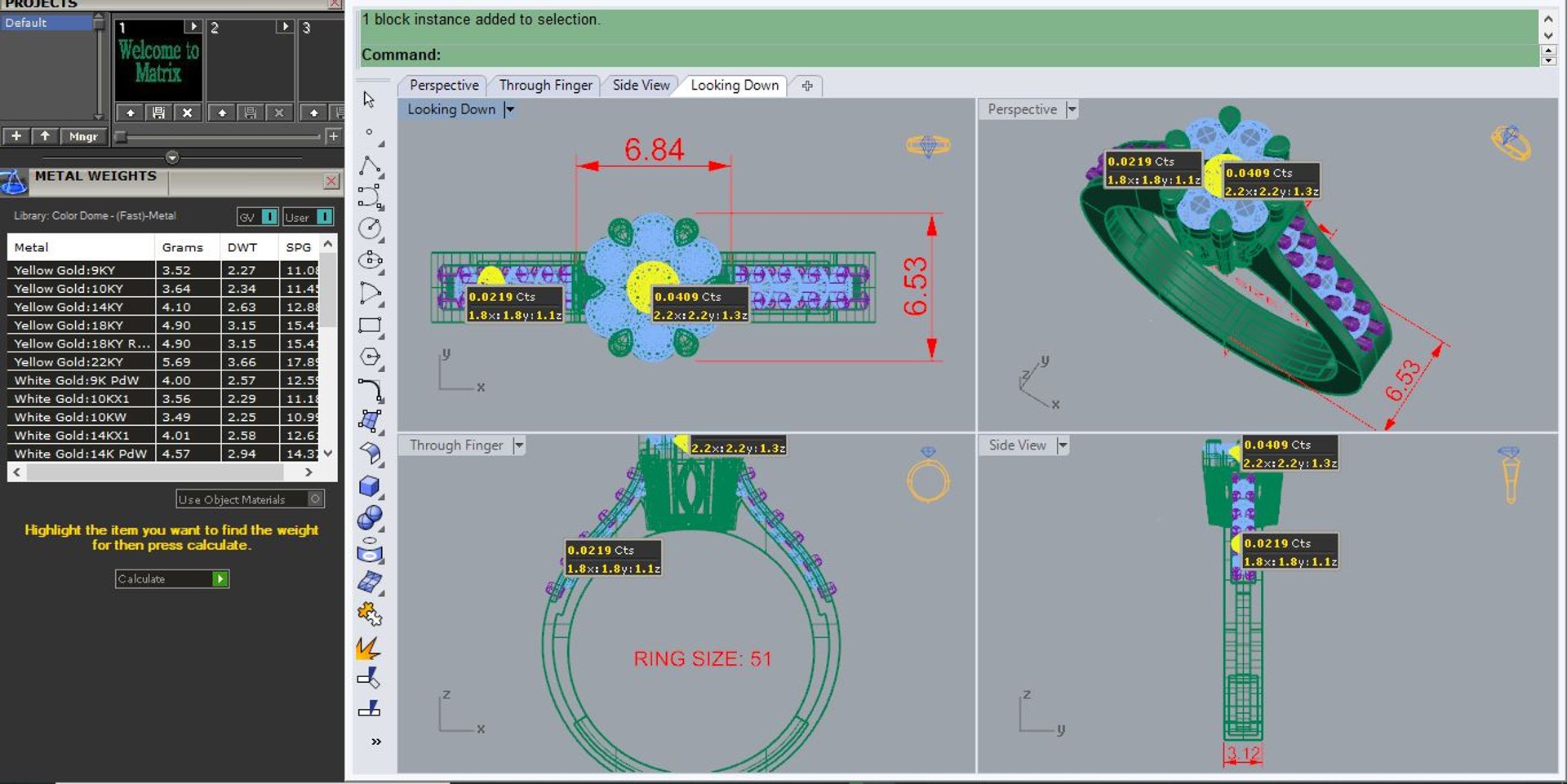The height and width of the screenshot is (784, 1567).
Task: Select the Yellow Gold:14KY row
Action: (163, 307)
